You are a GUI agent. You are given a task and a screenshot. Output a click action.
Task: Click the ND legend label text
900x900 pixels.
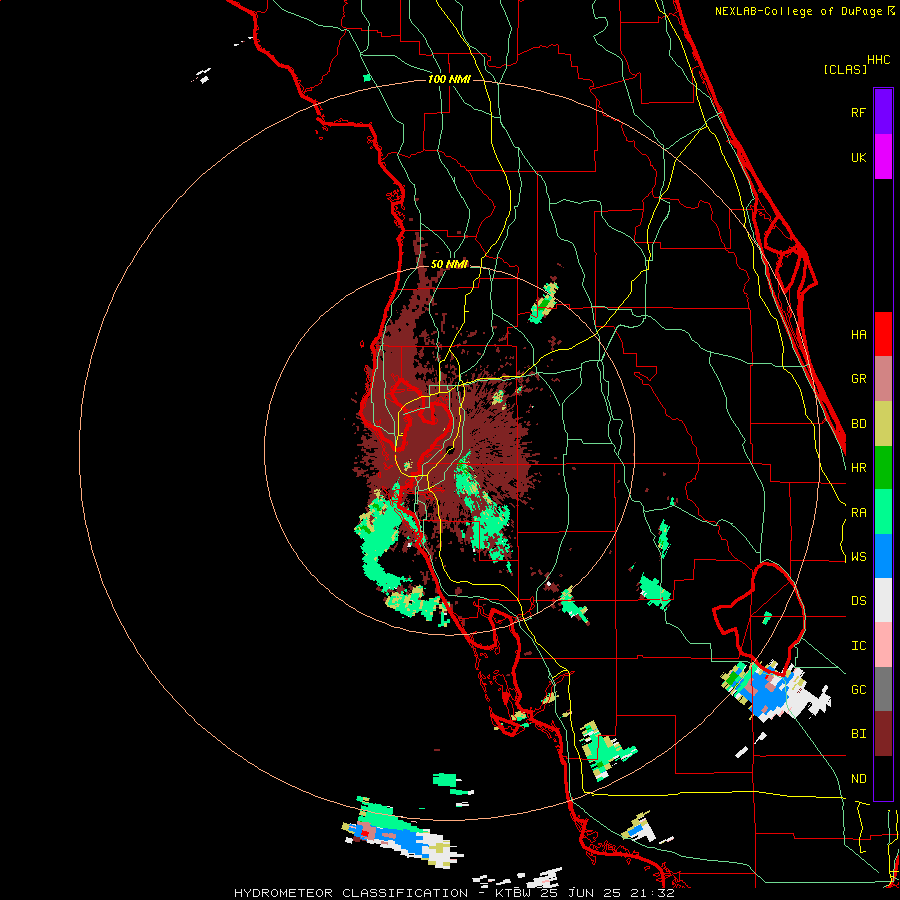(x=858, y=778)
